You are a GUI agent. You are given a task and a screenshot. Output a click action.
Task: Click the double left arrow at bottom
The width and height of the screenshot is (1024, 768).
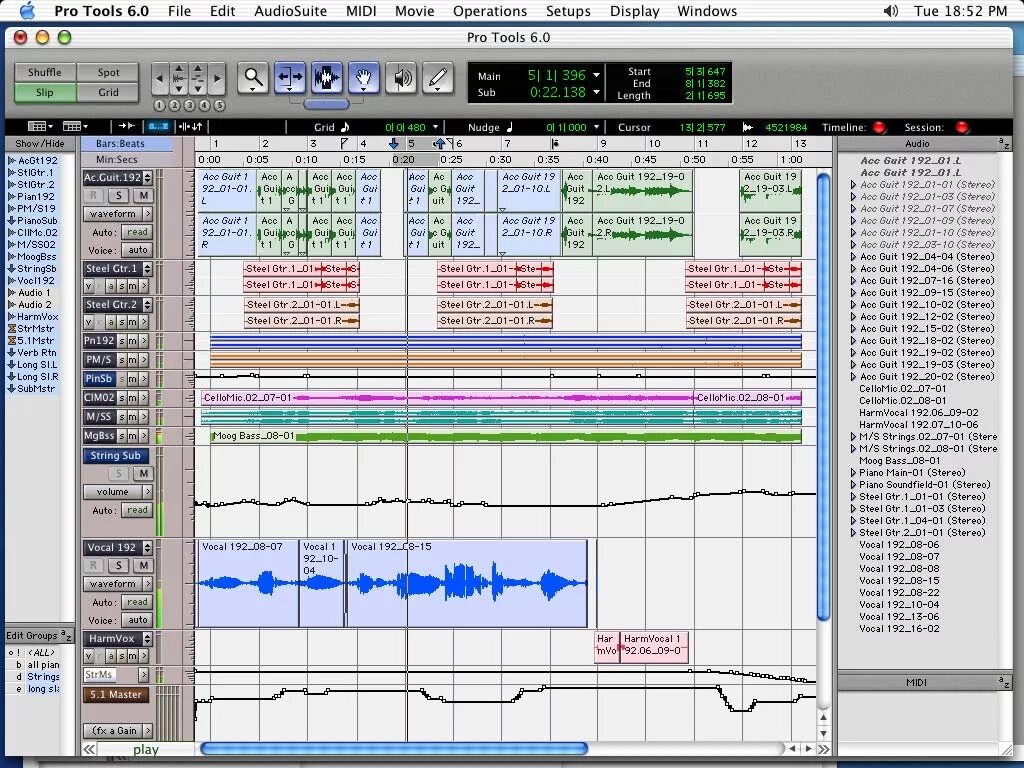(x=89, y=749)
